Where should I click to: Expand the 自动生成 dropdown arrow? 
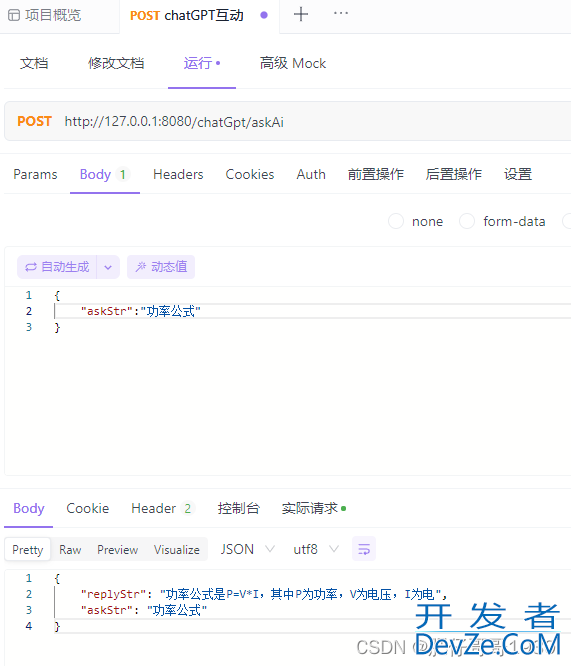point(108,267)
